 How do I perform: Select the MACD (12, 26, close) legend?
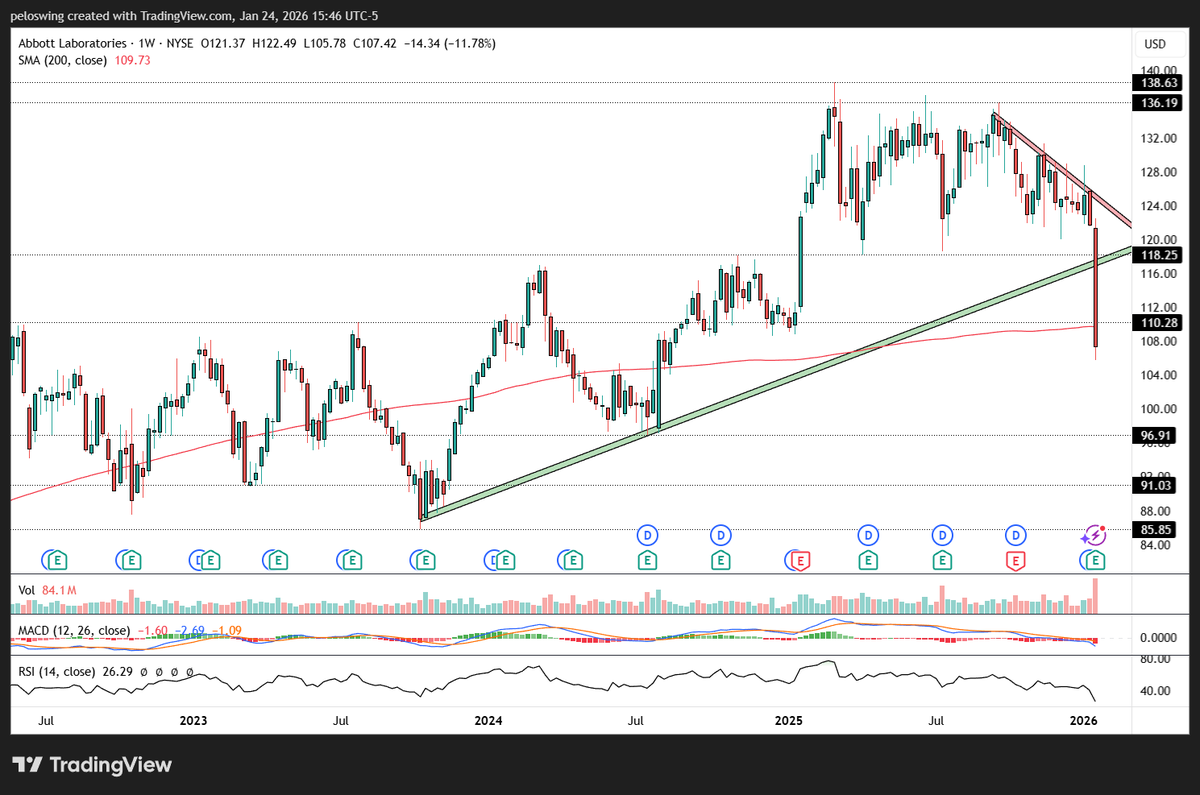pyautogui.click(x=74, y=630)
